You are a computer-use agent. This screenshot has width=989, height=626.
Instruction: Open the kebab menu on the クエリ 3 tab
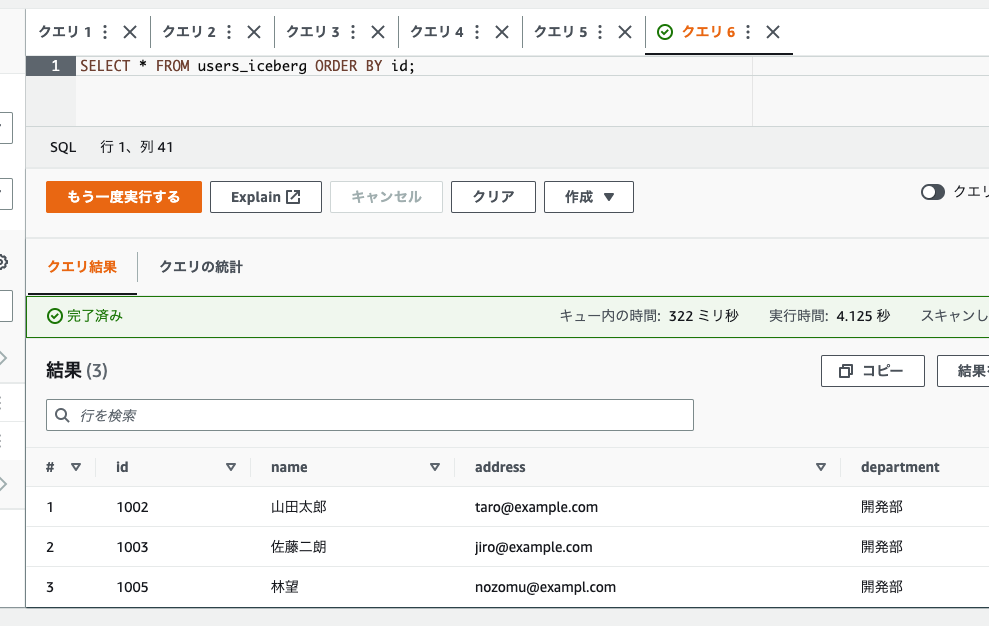point(351,31)
